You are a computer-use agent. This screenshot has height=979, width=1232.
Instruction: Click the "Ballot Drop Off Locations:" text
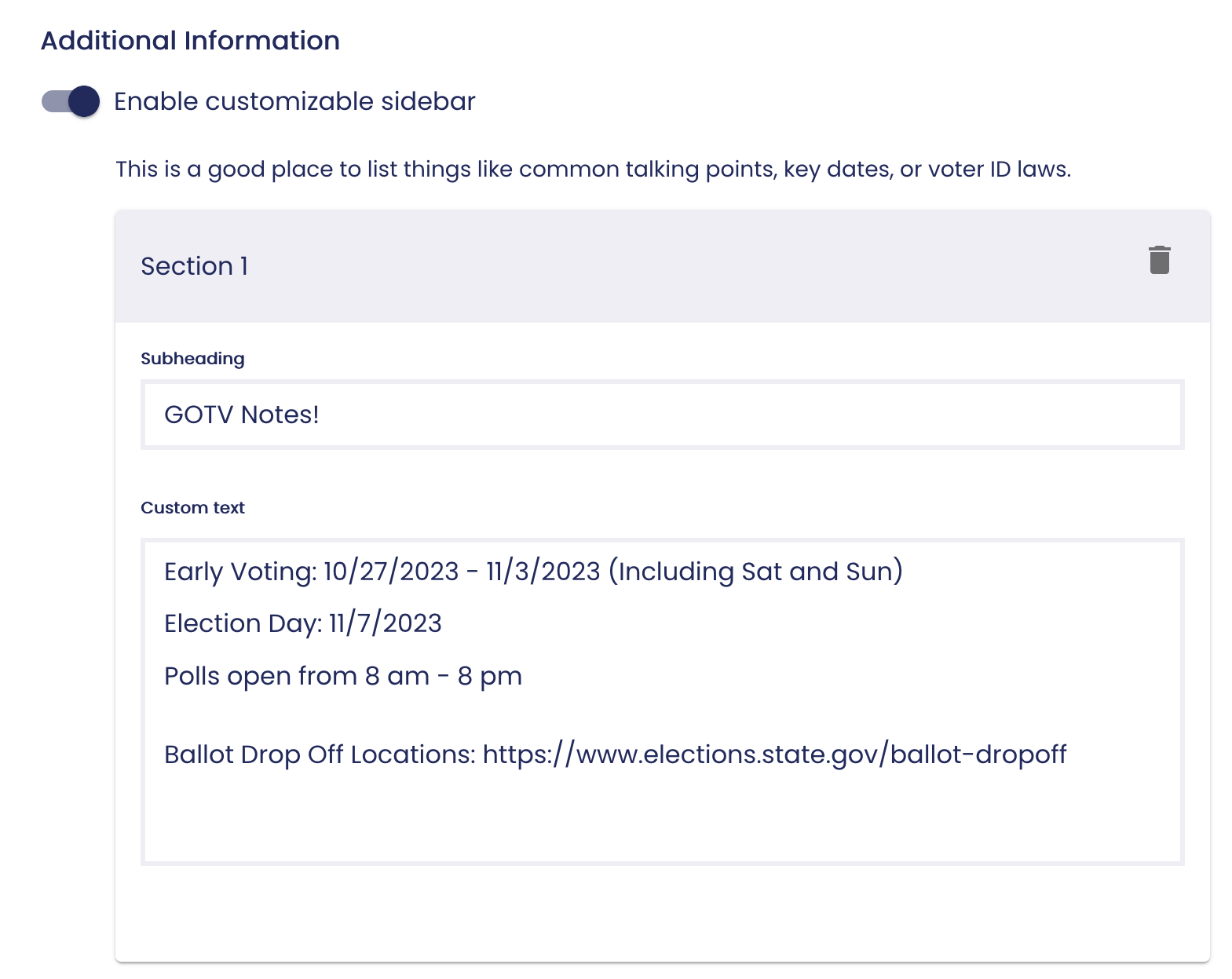(x=320, y=754)
